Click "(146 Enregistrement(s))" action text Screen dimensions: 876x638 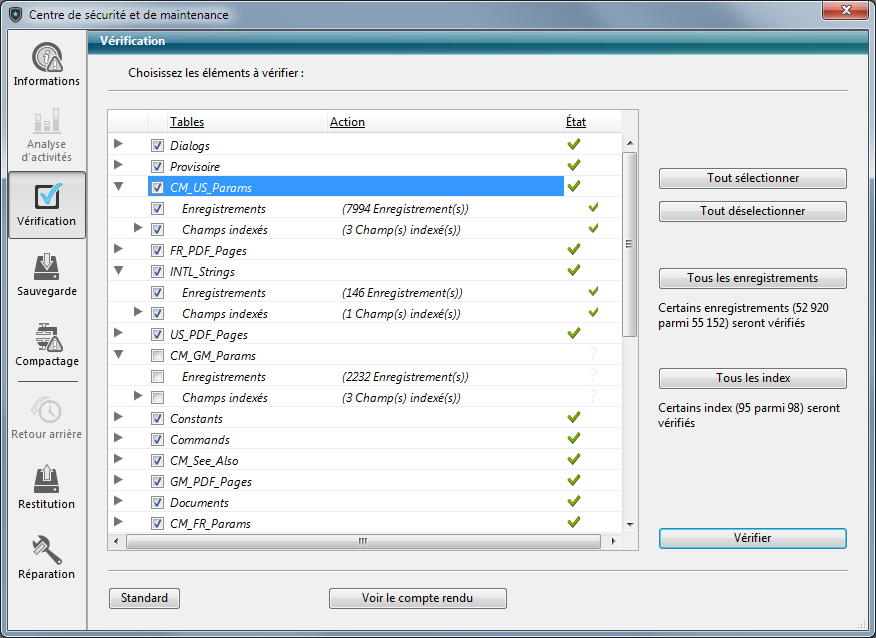[x=402, y=293]
